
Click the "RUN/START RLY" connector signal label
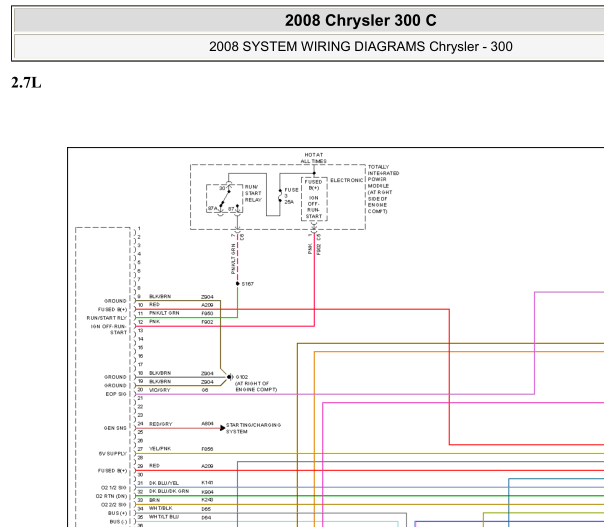(107, 318)
